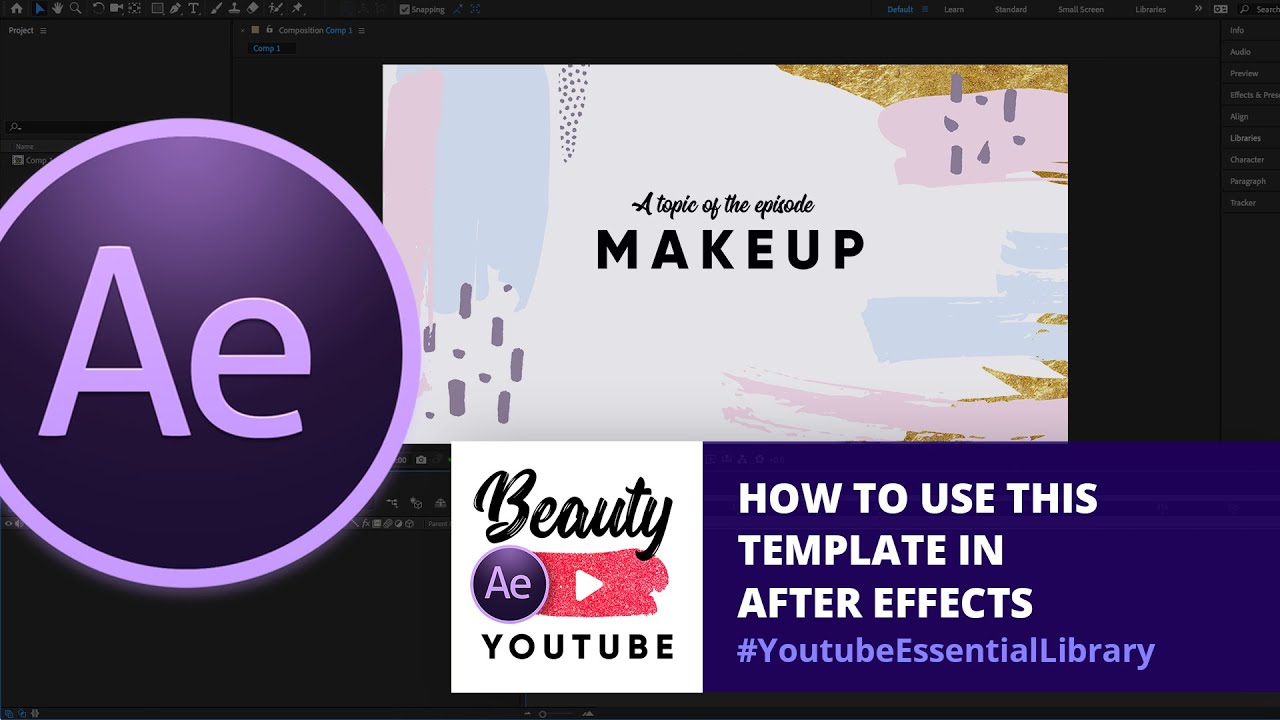The width and height of the screenshot is (1280, 720).
Task: Open the Align panel
Action: tap(1239, 117)
